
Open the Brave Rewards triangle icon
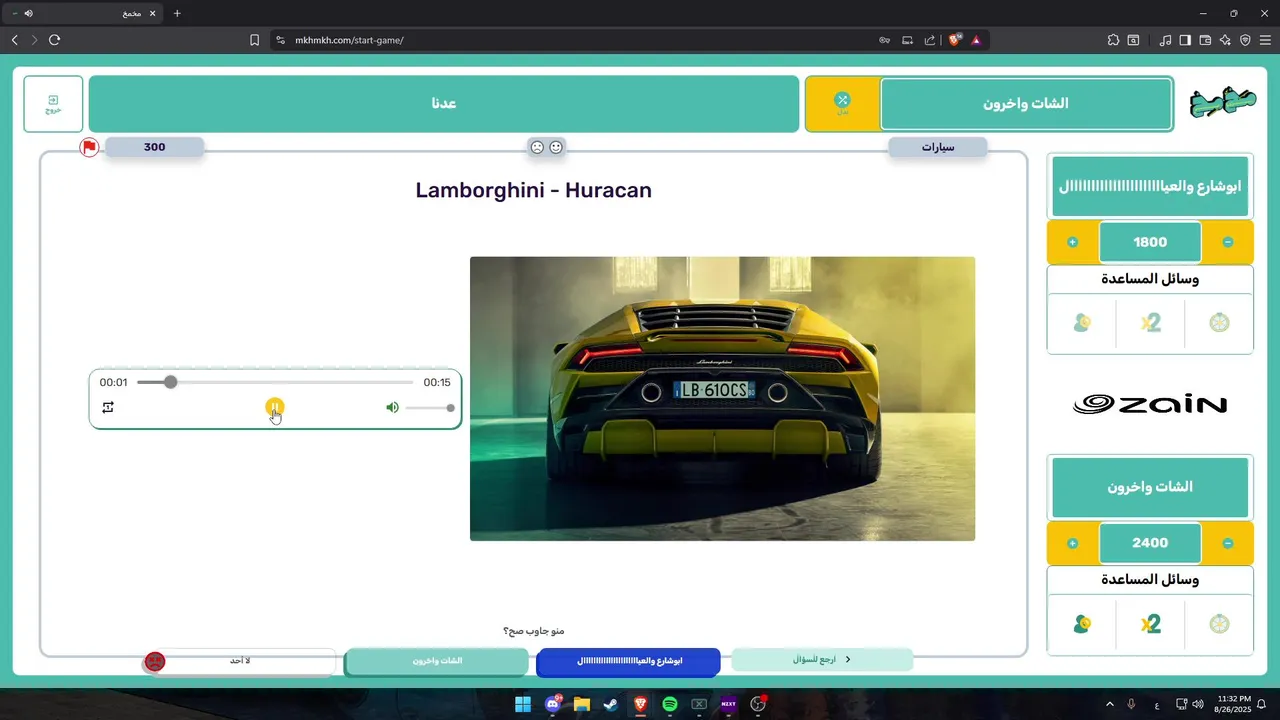(976, 40)
